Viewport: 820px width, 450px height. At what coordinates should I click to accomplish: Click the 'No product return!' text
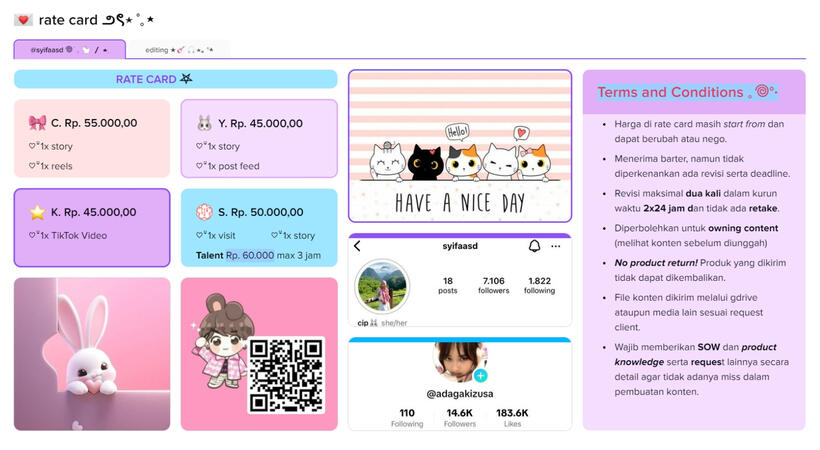pos(656,263)
